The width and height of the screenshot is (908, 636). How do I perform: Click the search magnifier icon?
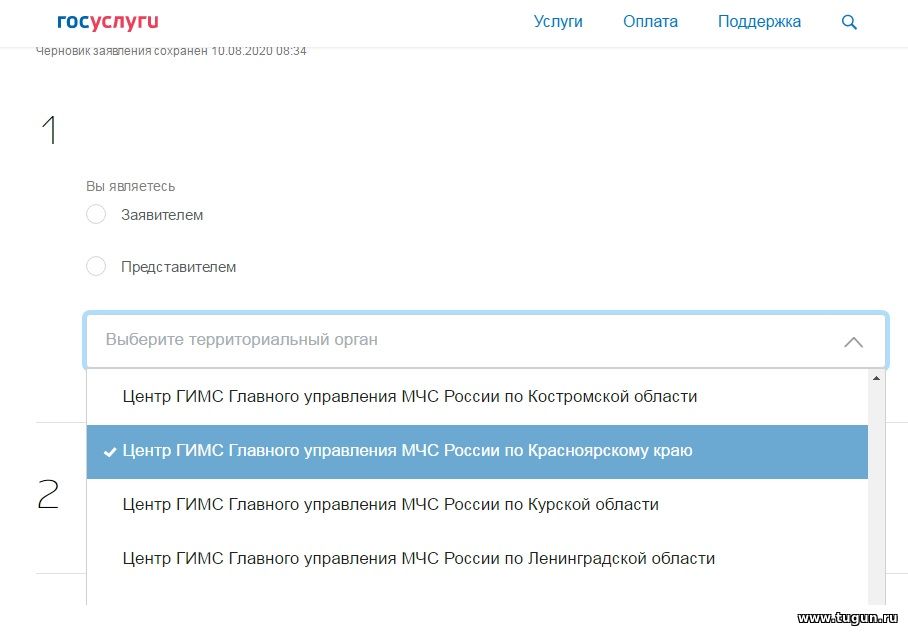tap(849, 22)
